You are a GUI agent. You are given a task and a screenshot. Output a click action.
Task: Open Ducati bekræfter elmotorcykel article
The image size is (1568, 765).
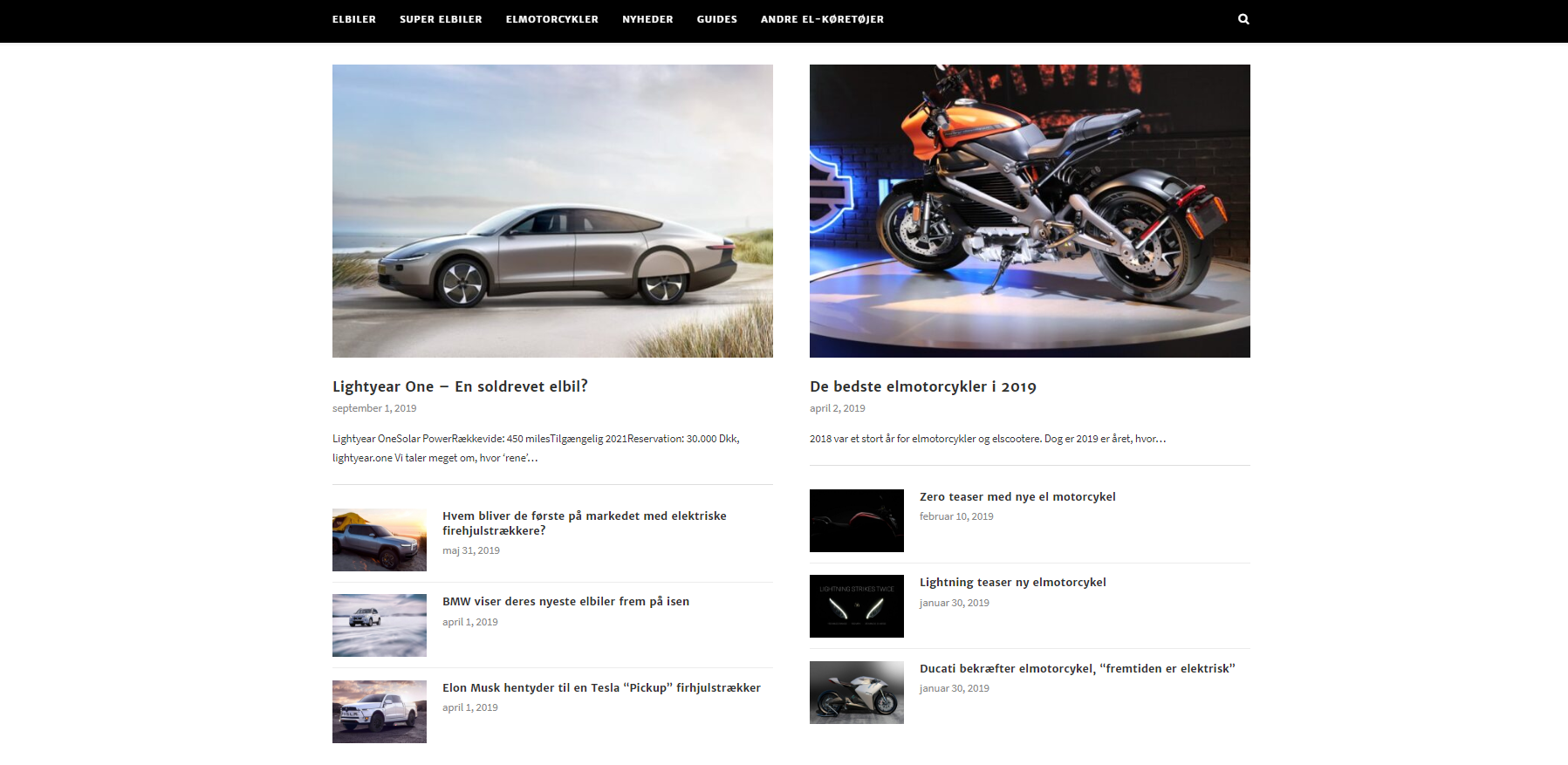[x=1077, y=669]
